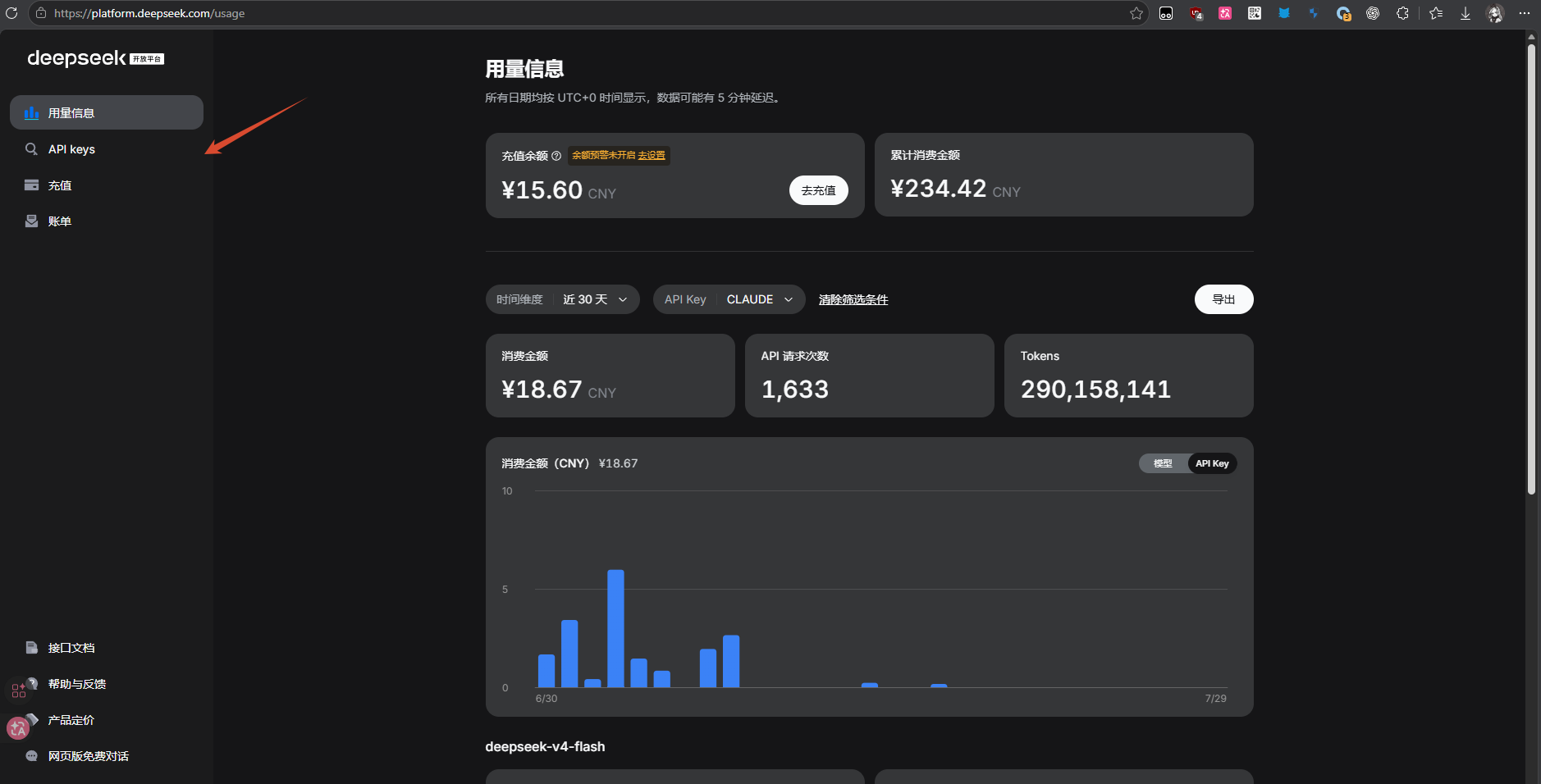Click the card icon beside 充值
This screenshot has width=1541, height=784.
(31, 185)
